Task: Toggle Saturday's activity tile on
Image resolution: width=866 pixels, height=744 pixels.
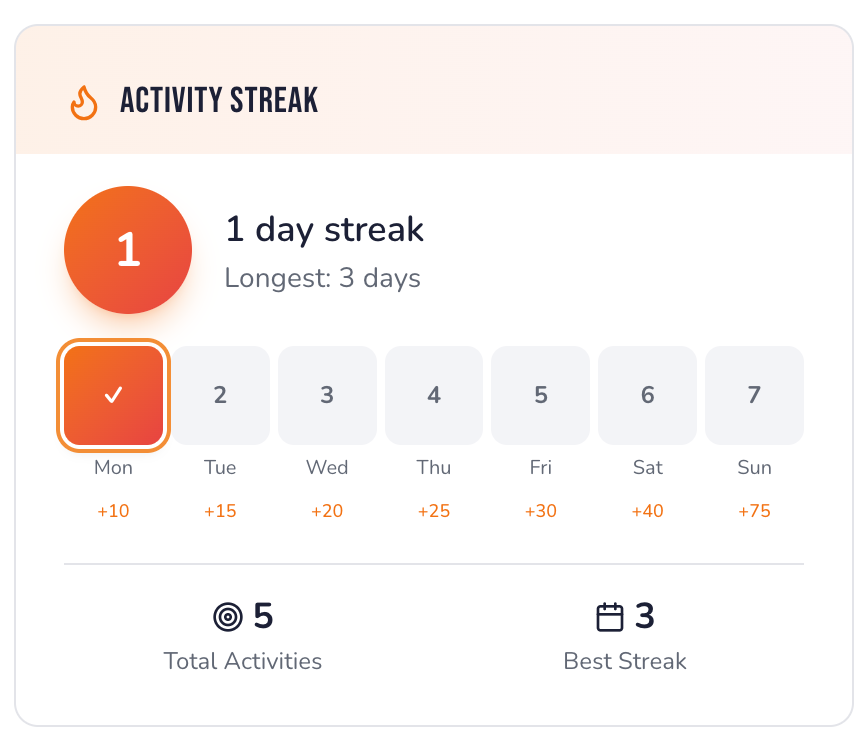Action: [x=647, y=394]
